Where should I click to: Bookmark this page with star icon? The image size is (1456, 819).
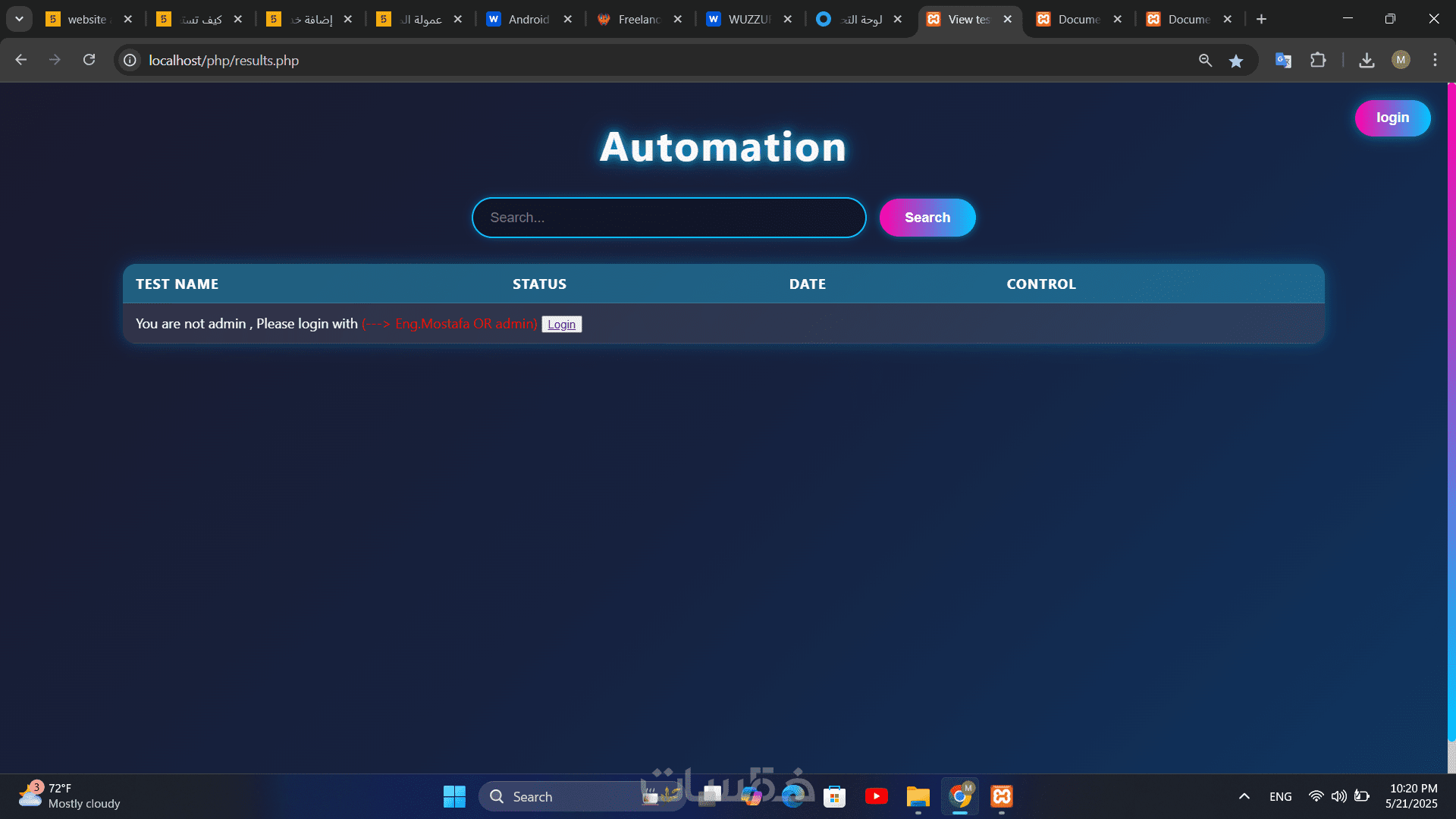tap(1236, 61)
